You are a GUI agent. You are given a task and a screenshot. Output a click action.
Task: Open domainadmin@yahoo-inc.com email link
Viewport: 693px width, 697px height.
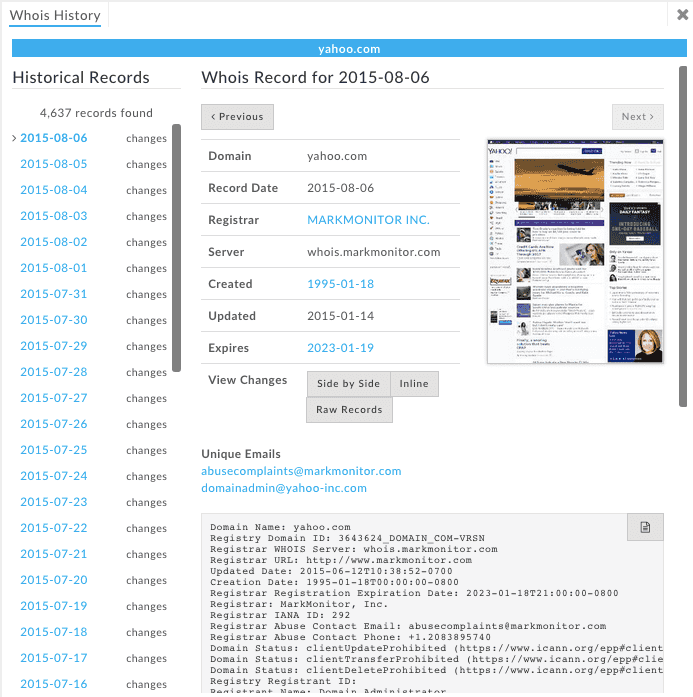(x=284, y=488)
